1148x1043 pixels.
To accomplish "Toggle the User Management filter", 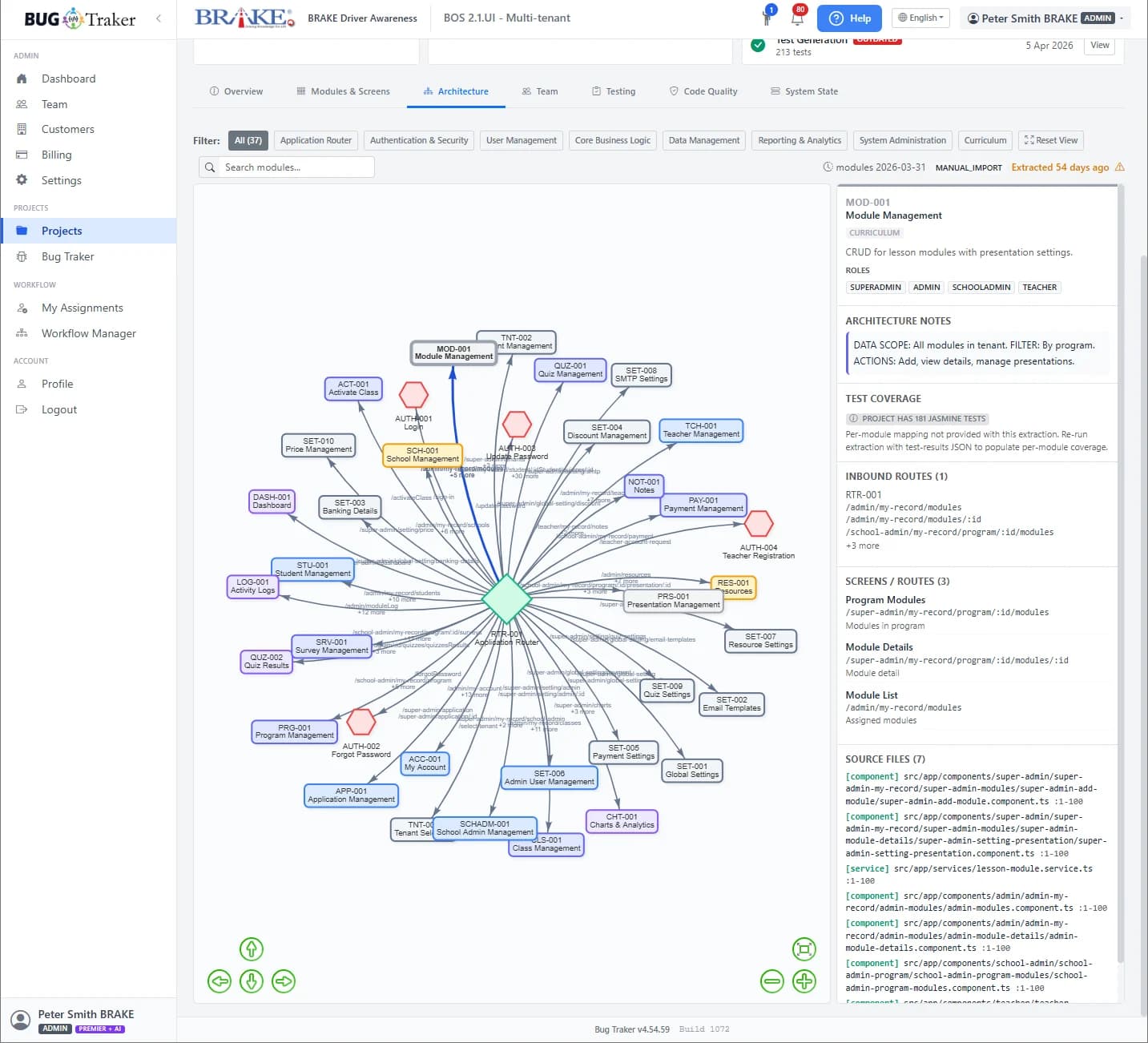I will pyautogui.click(x=521, y=140).
